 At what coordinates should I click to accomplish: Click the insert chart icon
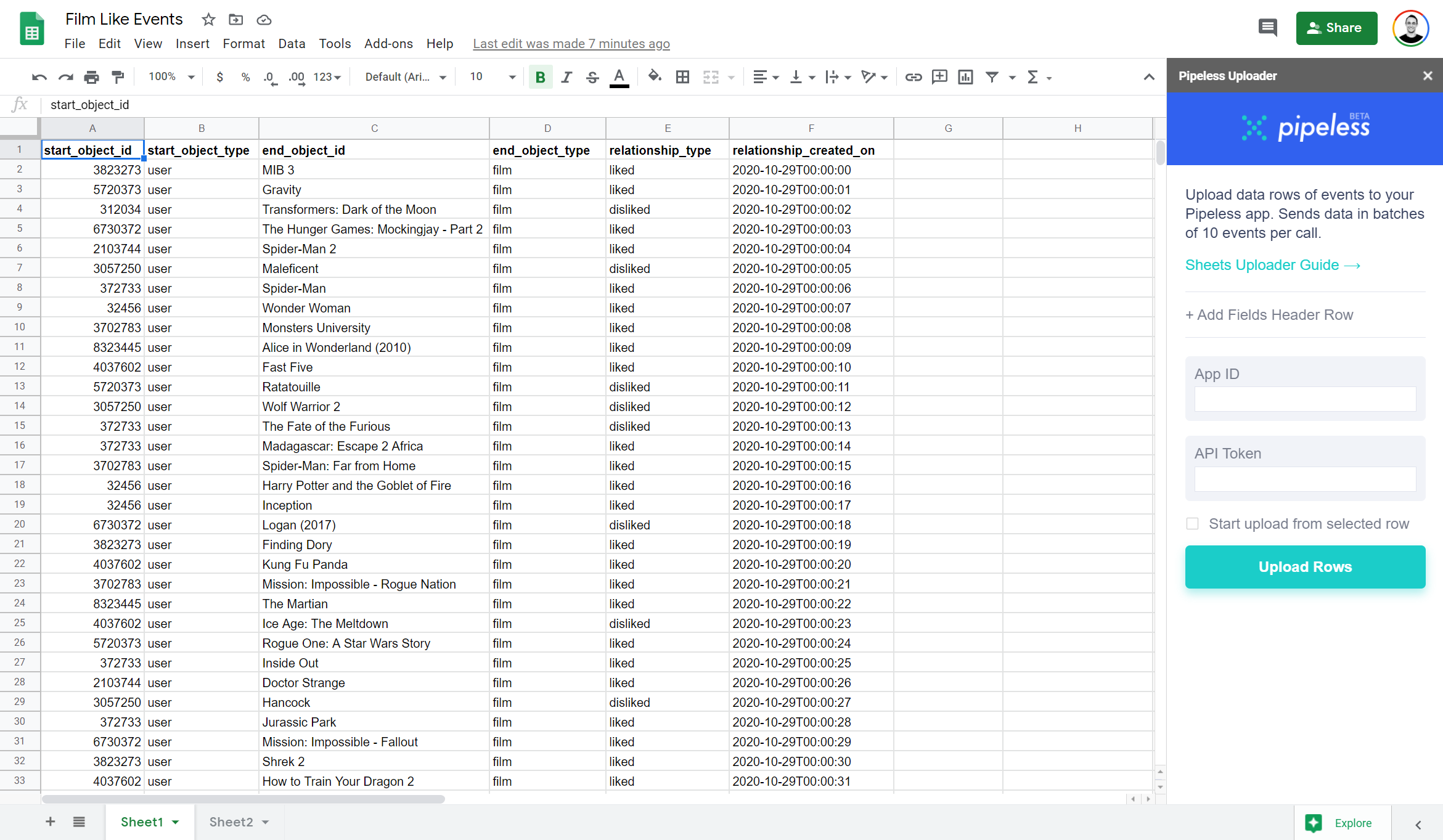(x=965, y=77)
